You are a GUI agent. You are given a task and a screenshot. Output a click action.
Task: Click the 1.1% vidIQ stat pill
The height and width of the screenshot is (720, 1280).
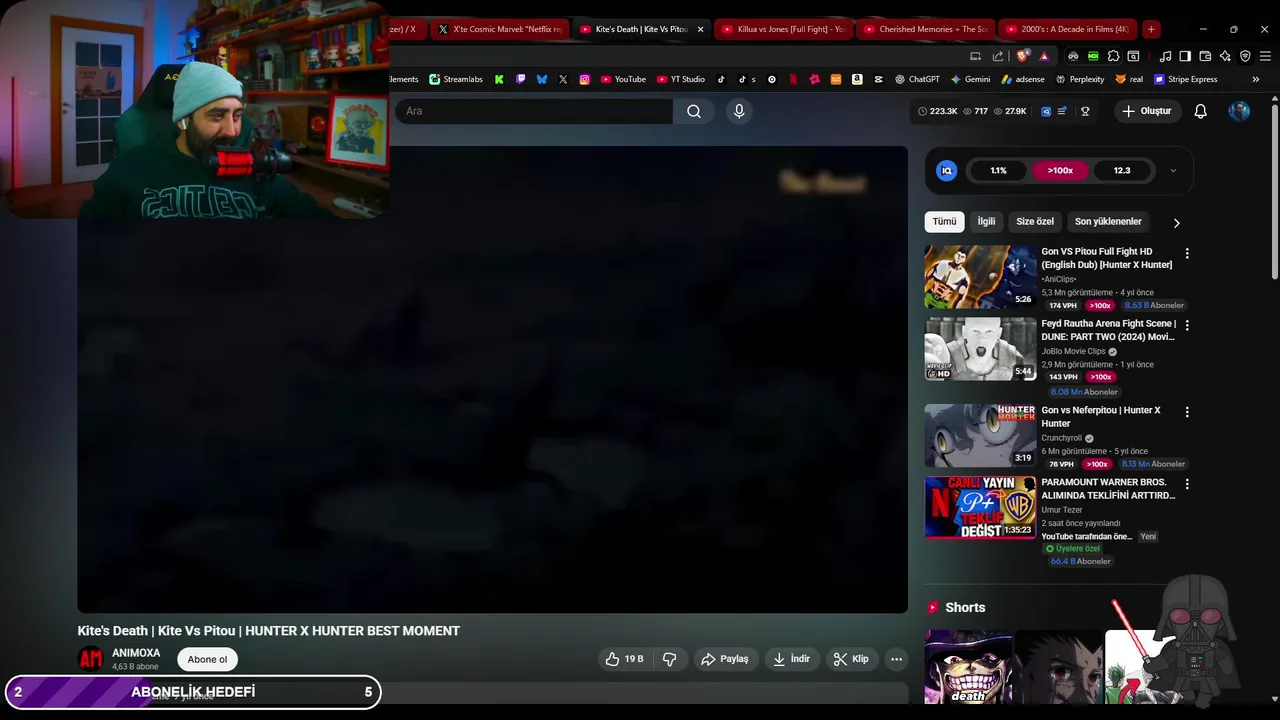tap(998, 171)
